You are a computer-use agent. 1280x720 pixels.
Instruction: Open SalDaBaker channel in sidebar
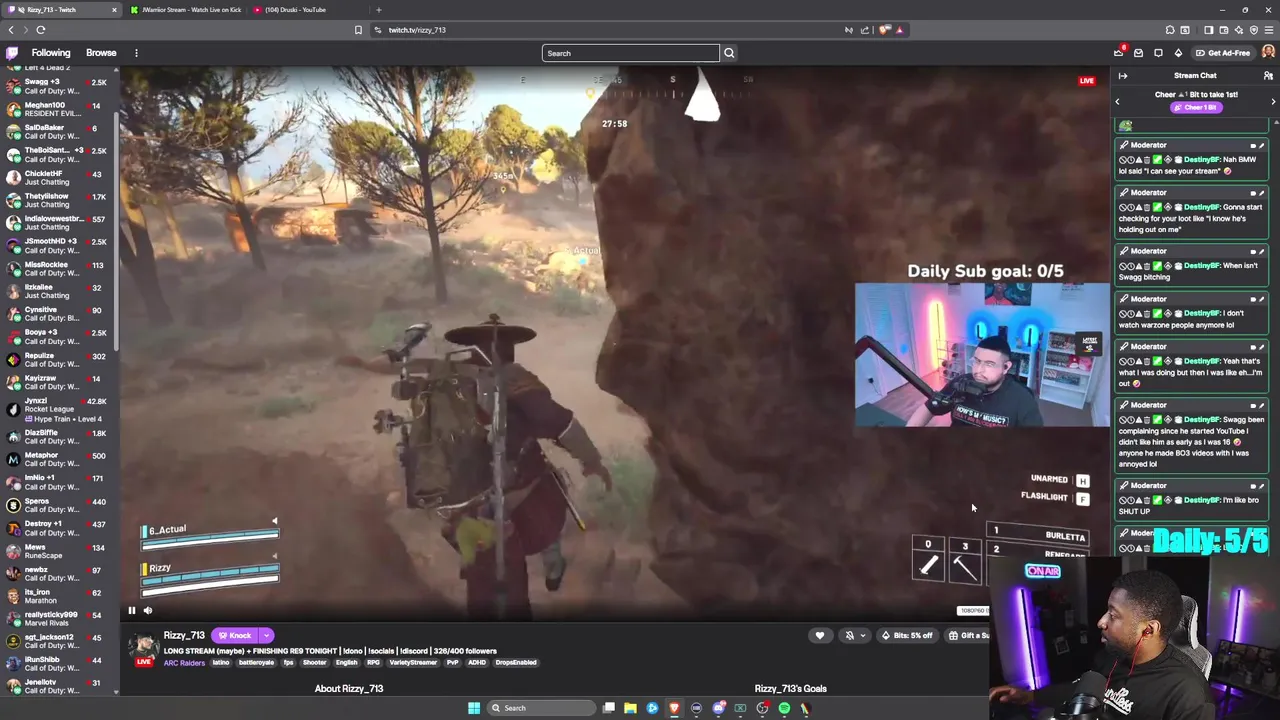click(x=58, y=132)
